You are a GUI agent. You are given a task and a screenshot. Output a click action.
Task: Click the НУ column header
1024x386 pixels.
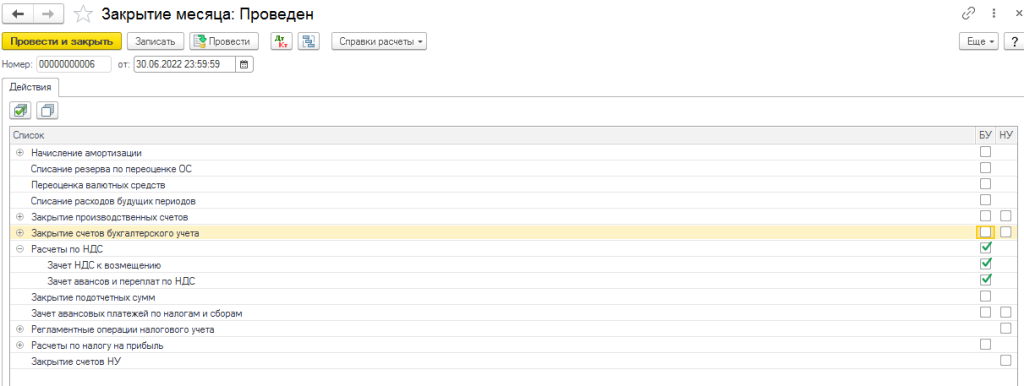pos(1006,136)
